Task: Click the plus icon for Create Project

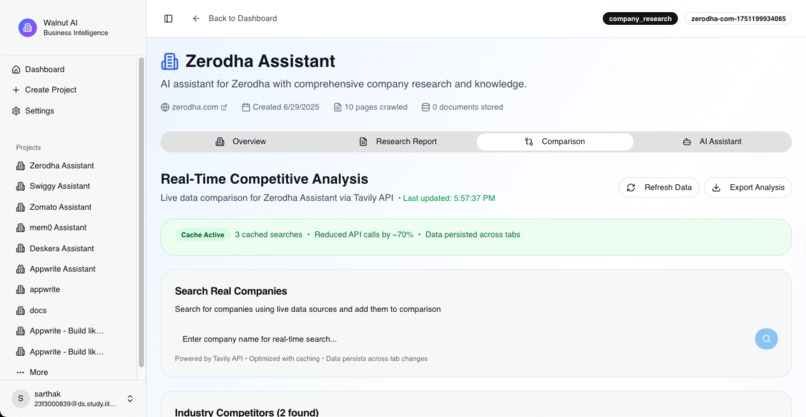Action: click(x=16, y=90)
